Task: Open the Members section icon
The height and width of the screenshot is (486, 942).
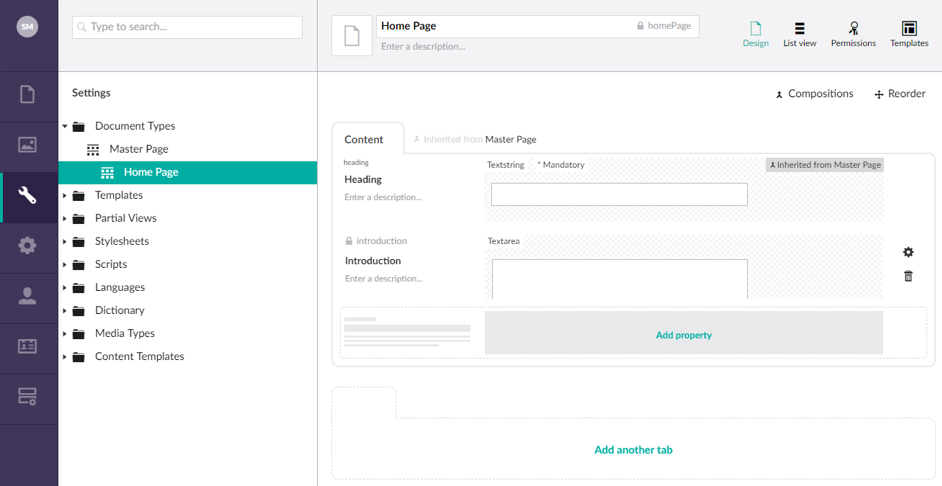Action: pos(27,346)
